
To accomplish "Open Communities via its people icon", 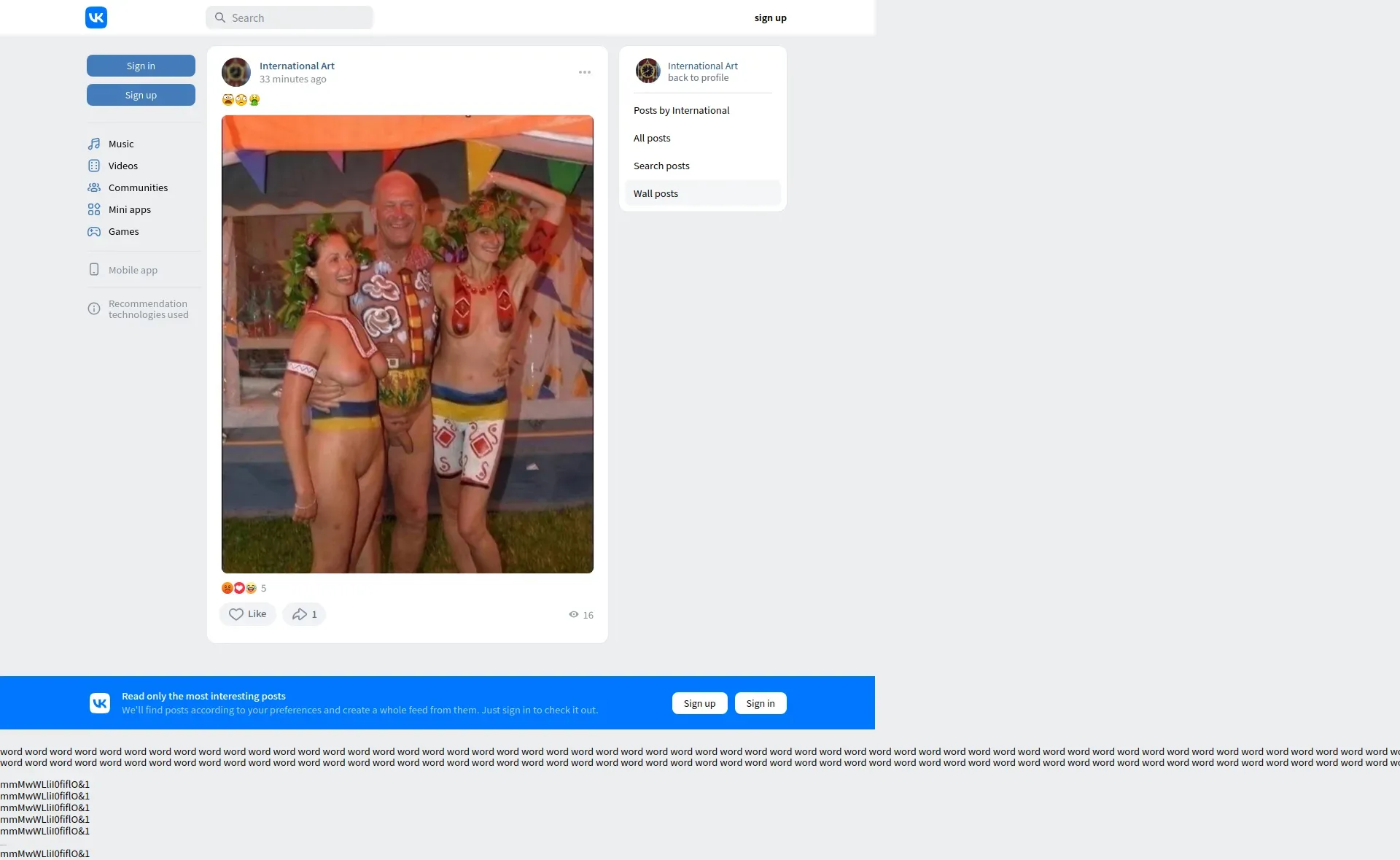I will pos(94,187).
